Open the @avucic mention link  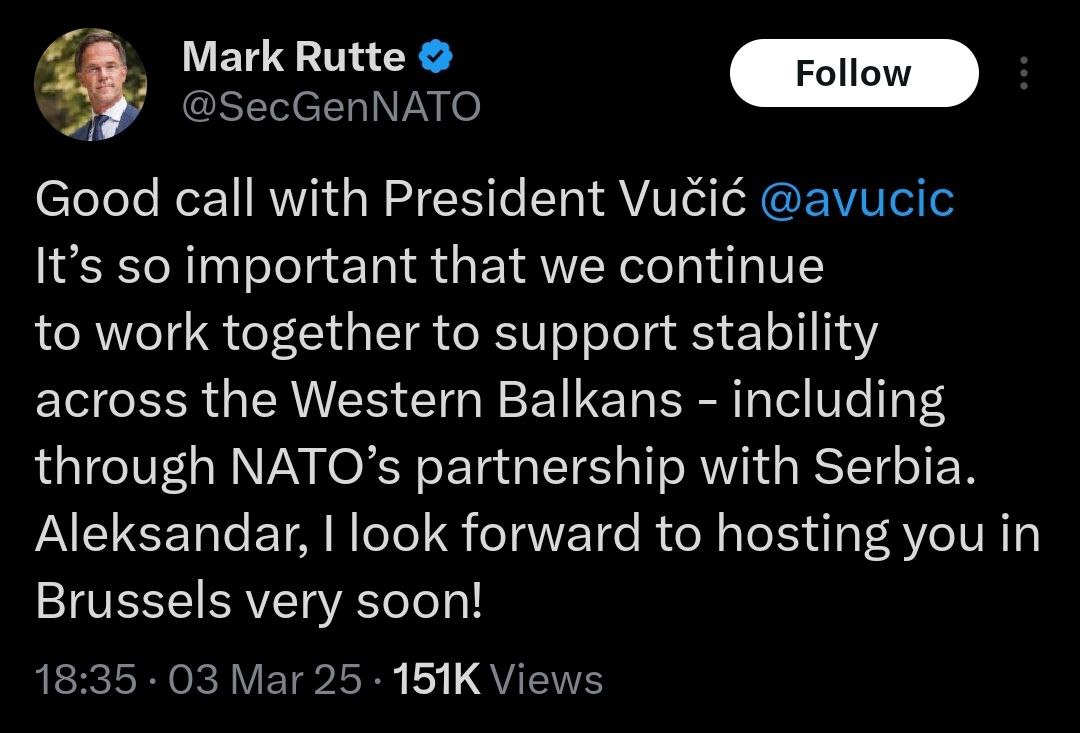[x=857, y=200]
